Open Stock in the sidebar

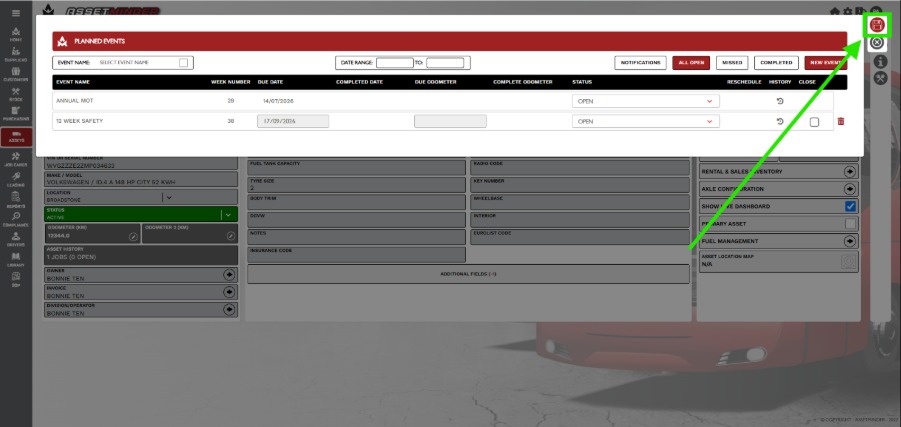pyautogui.click(x=16, y=94)
